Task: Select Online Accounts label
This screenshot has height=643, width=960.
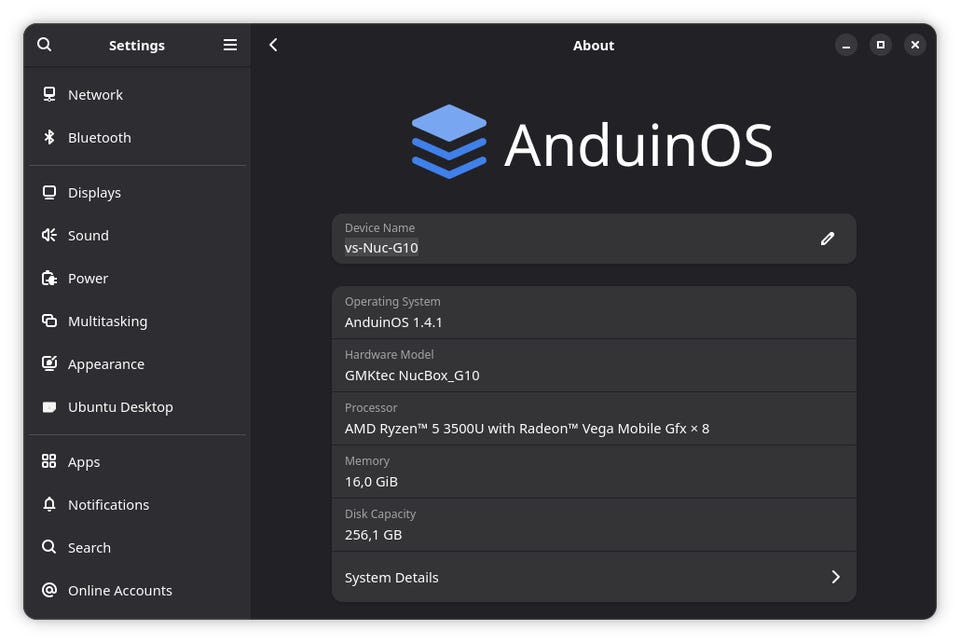Action: point(120,591)
